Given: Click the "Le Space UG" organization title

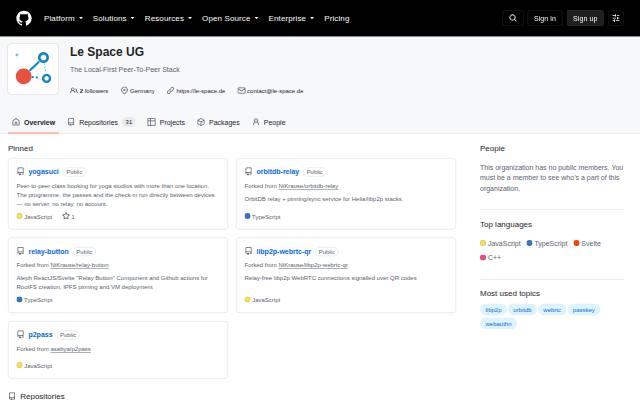Looking at the screenshot, I should click(107, 52).
